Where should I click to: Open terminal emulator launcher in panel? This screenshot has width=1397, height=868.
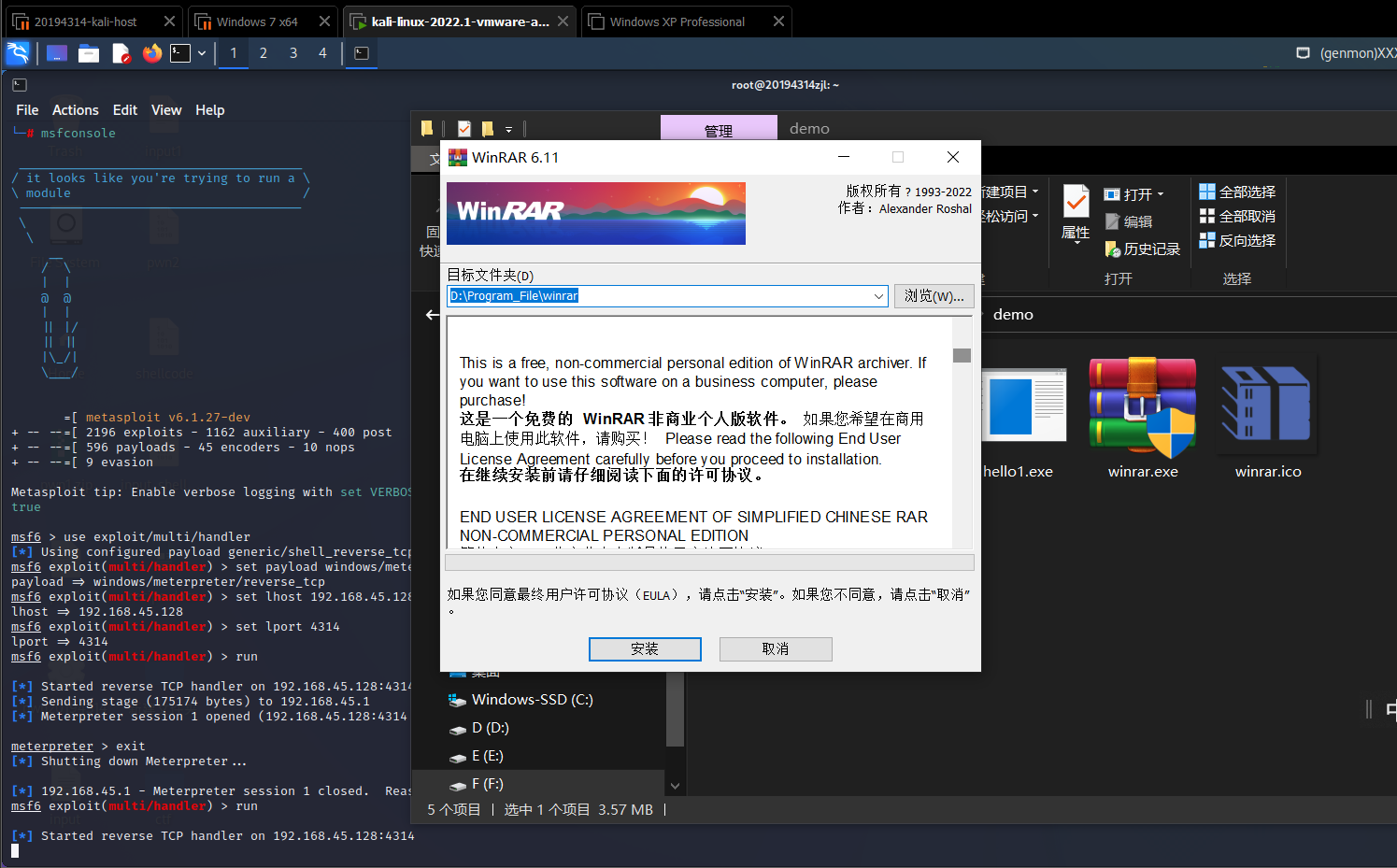click(180, 53)
